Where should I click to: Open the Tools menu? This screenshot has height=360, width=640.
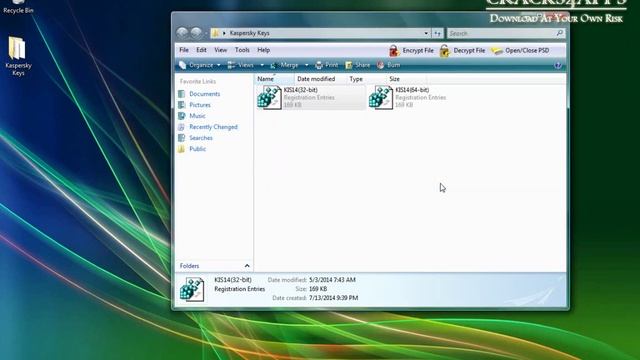242,50
